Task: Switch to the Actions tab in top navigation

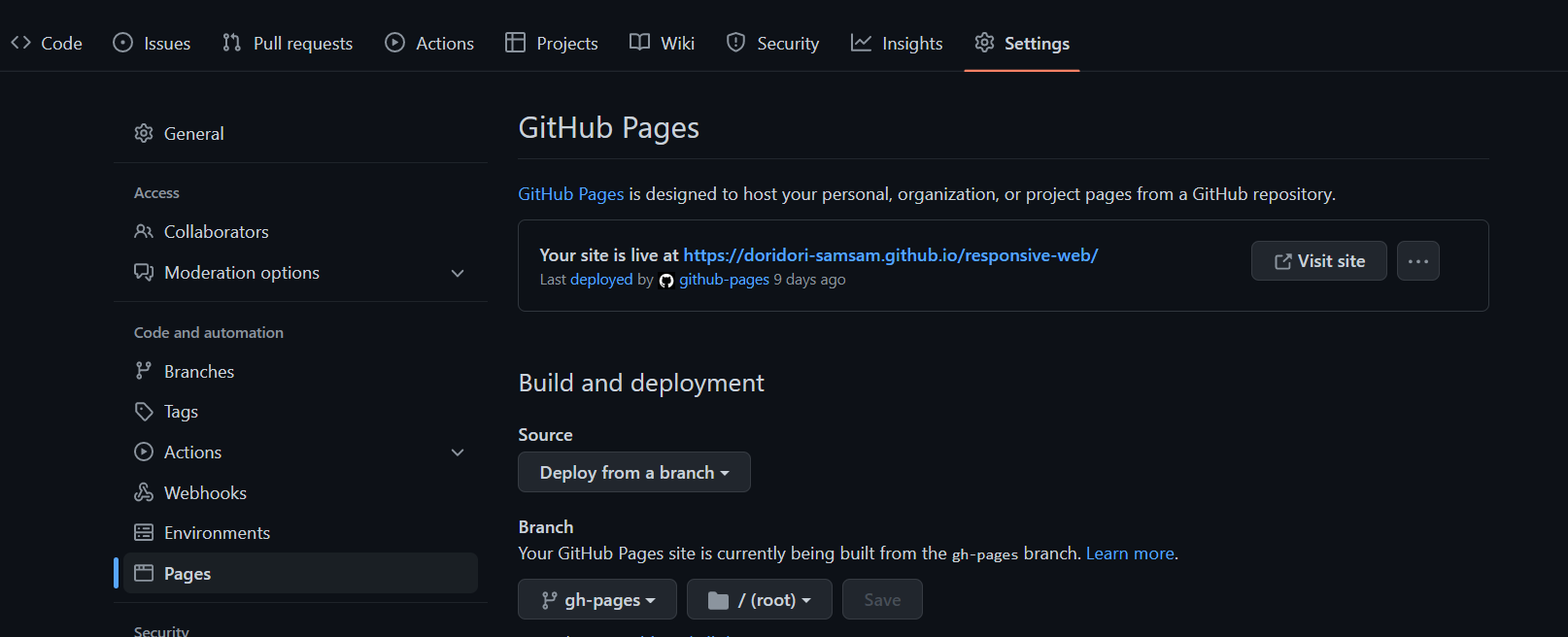Action: click(429, 43)
